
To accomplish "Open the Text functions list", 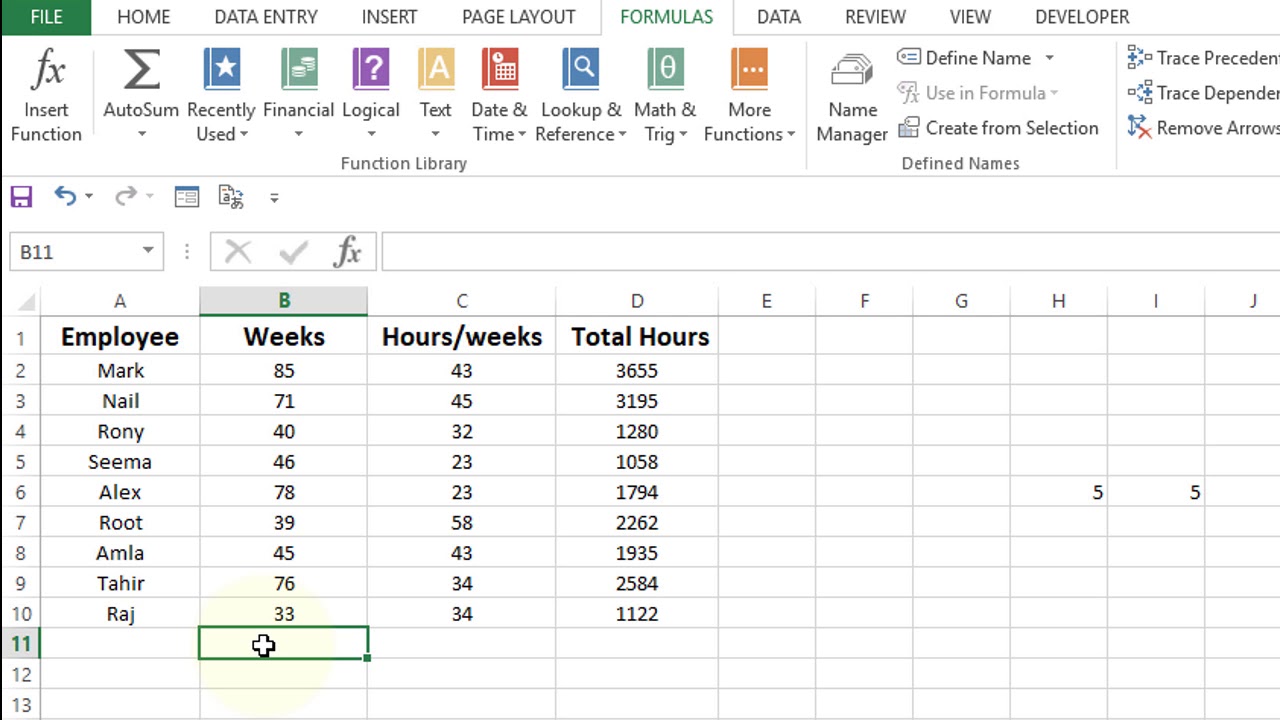I will (435, 95).
